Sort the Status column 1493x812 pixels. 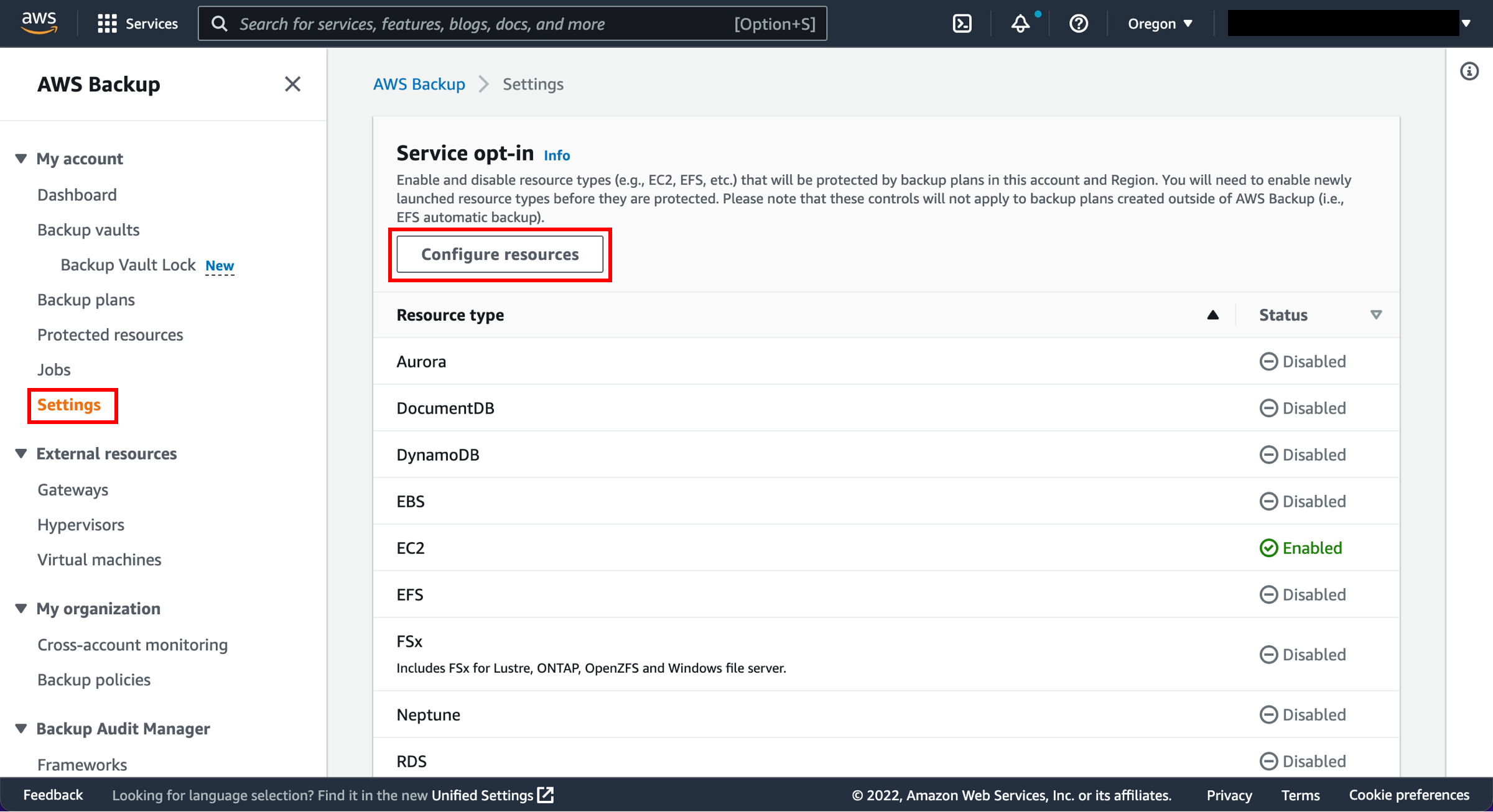click(x=1375, y=315)
